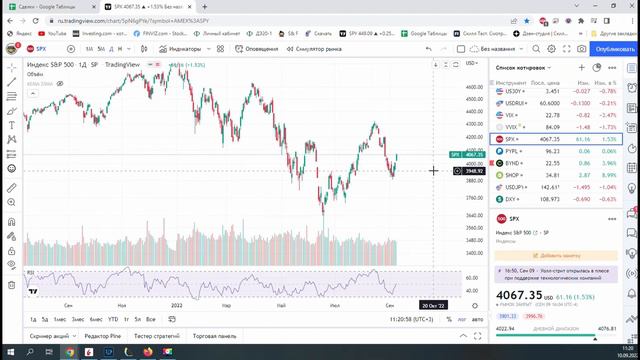Select DXY row in watchlist
This screenshot has height=360, width=640.
[x=556, y=199]
